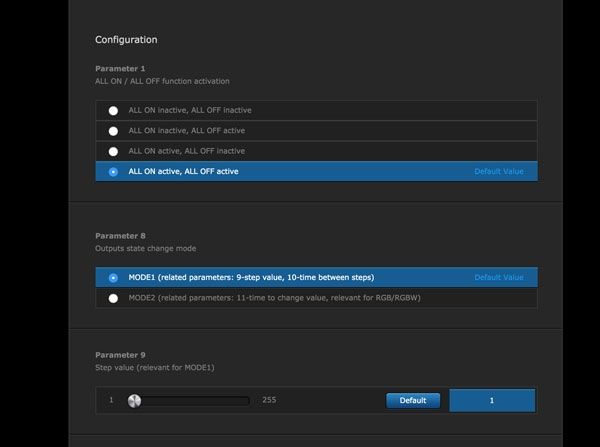Viewport: 600px width, 447px height.
Task: Click the slider track near the 255 end
Action: click(x=243, y=401)
